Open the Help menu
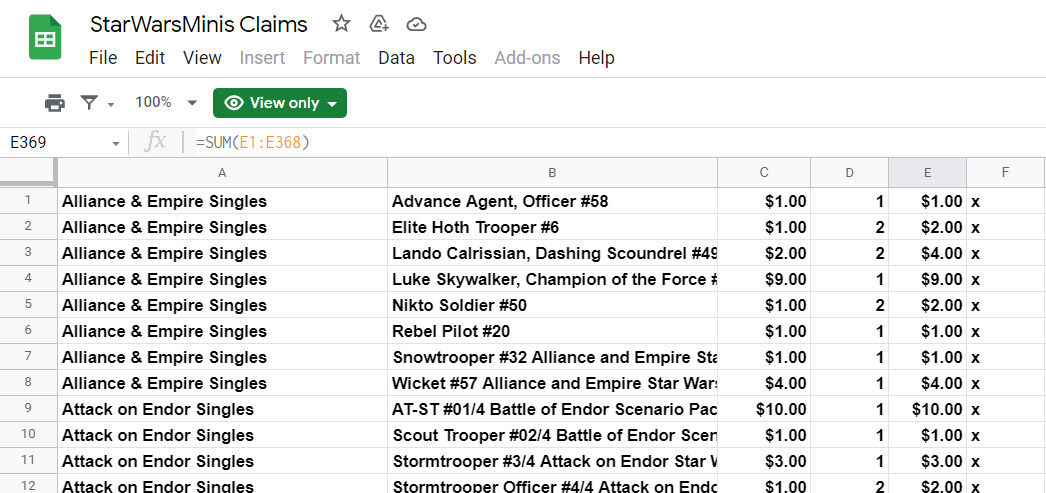 coord(596,58)
